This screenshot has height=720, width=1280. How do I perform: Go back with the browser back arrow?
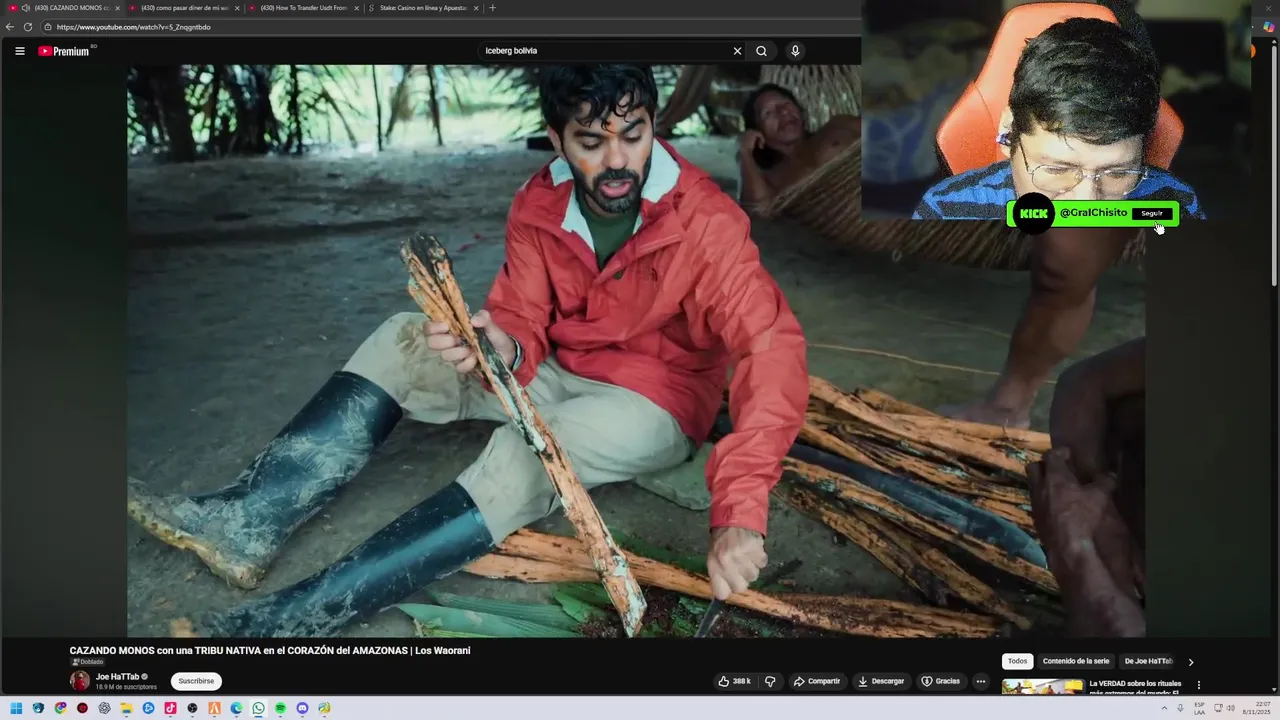click(10, 27)
